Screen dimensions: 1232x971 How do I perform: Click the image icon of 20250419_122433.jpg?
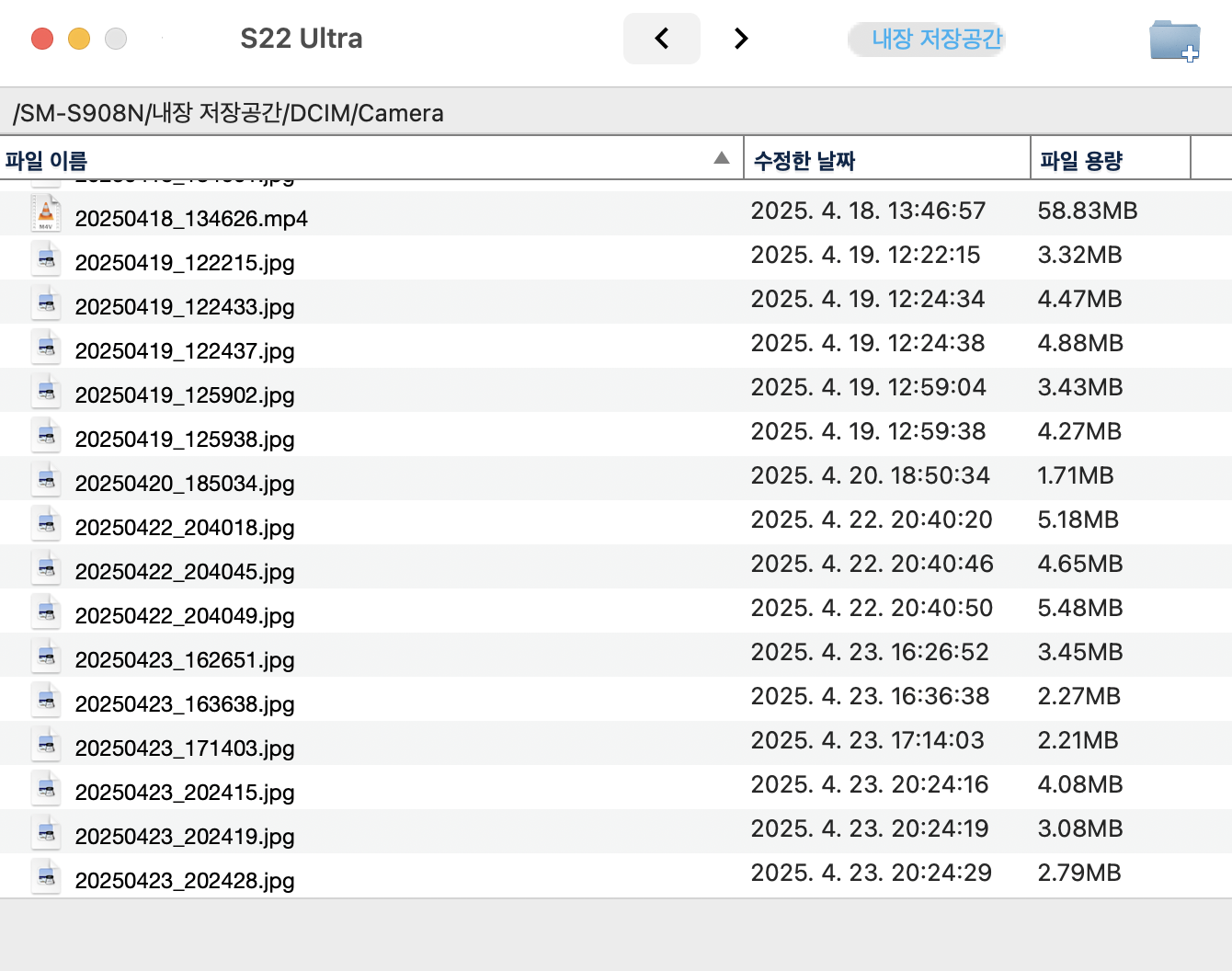point(46,303)
